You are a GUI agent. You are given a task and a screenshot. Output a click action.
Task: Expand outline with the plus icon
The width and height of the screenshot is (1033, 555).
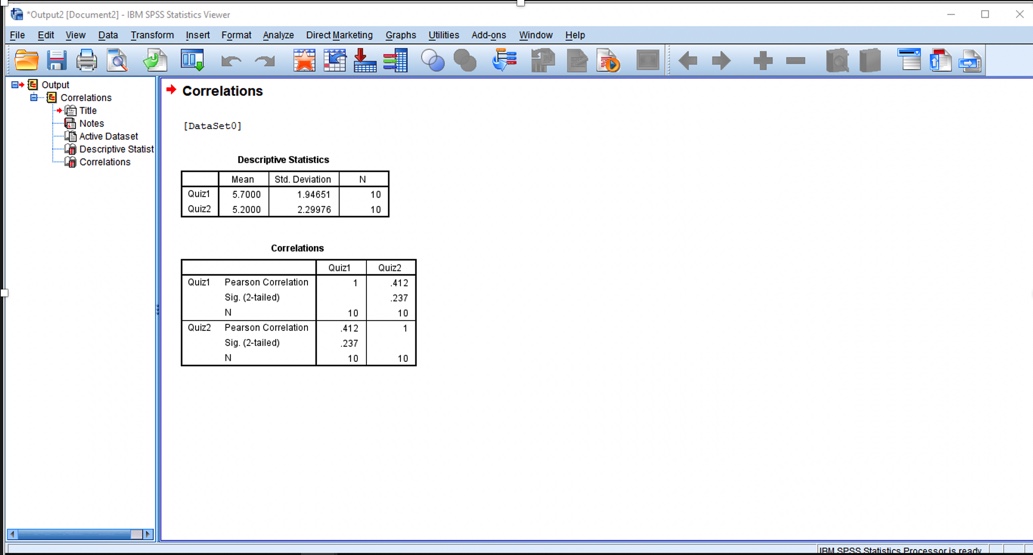pos(763,61)
